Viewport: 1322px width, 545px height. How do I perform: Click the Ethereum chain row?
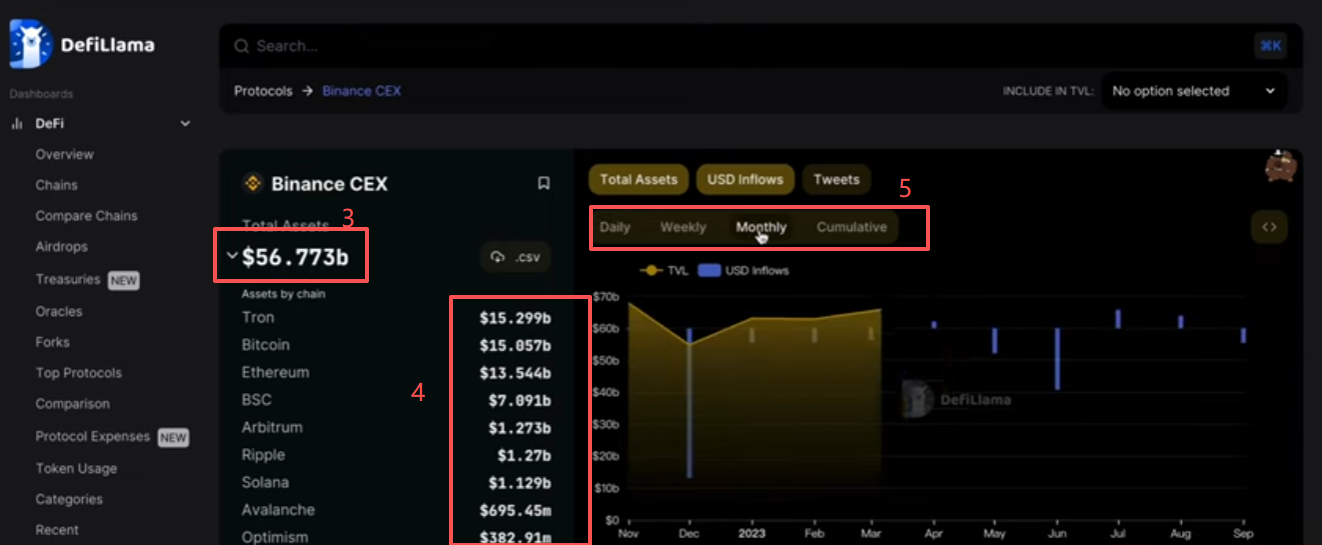pyautogui.click(x=396, y=373)
